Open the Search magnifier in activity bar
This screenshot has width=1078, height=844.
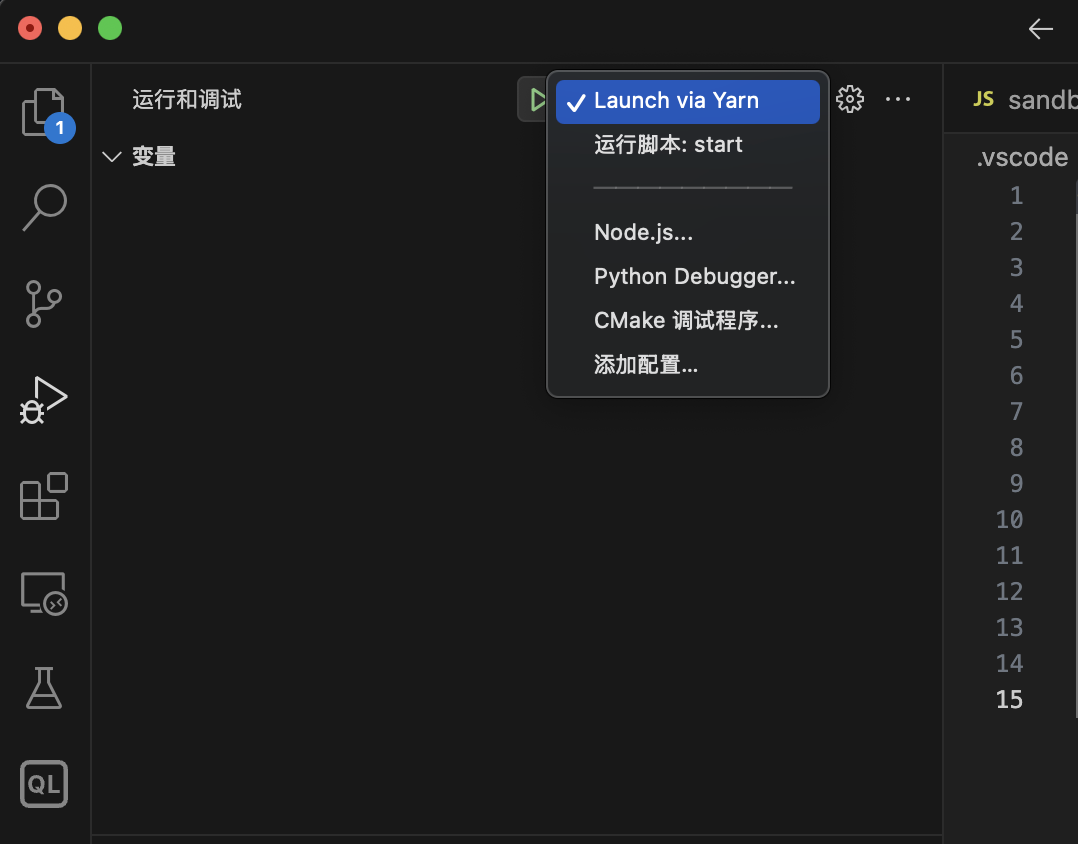[x=44, y=207]
